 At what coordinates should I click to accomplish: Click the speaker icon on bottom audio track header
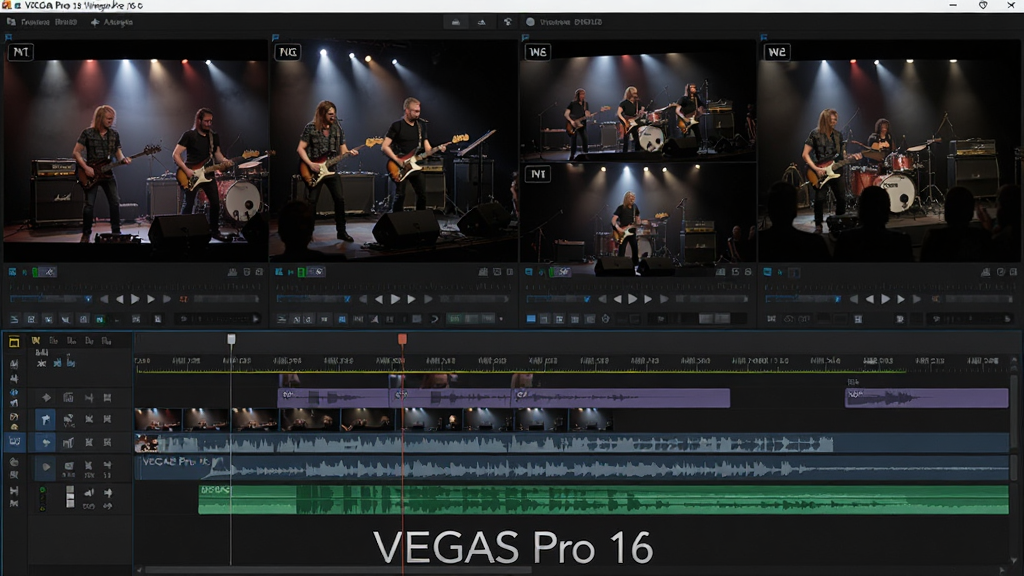point(89,492)
